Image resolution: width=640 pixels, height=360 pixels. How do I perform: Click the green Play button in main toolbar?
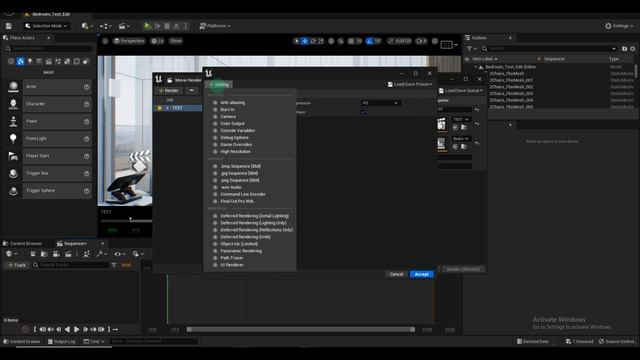[147, 26]
